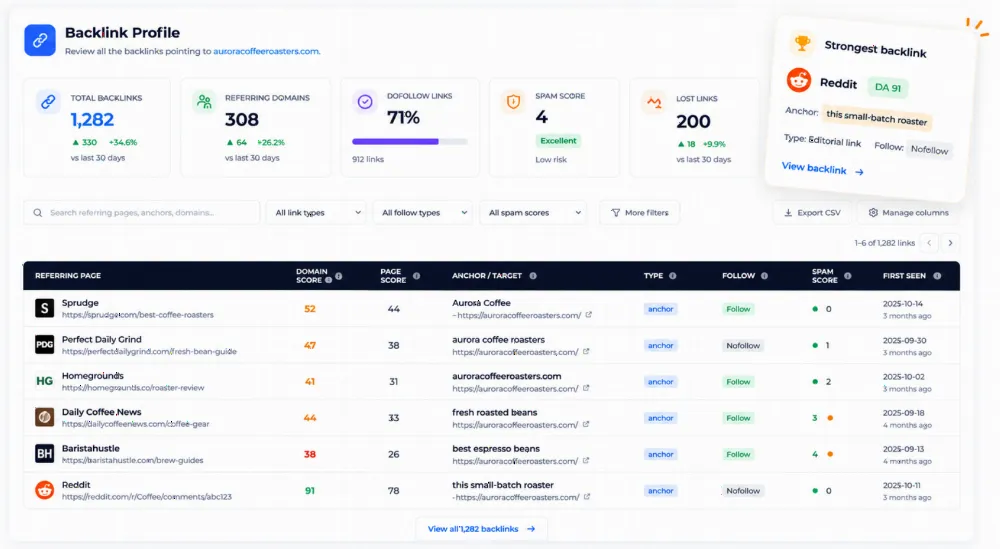Click first seen date 2025-10-14
1000x549 pixels.
click(x=902, y=304)
